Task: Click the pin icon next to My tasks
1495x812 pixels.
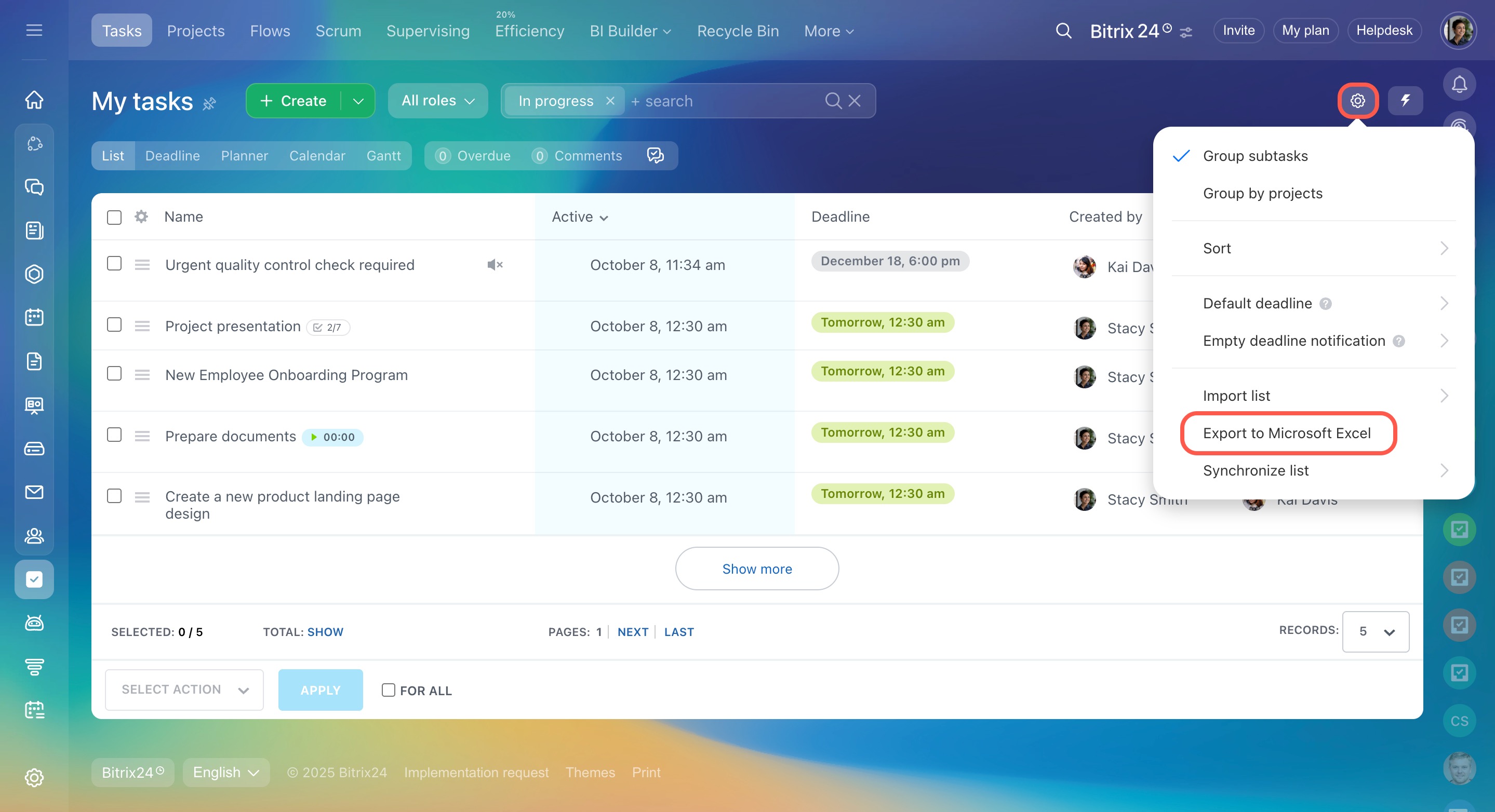Action: (209, 103)
